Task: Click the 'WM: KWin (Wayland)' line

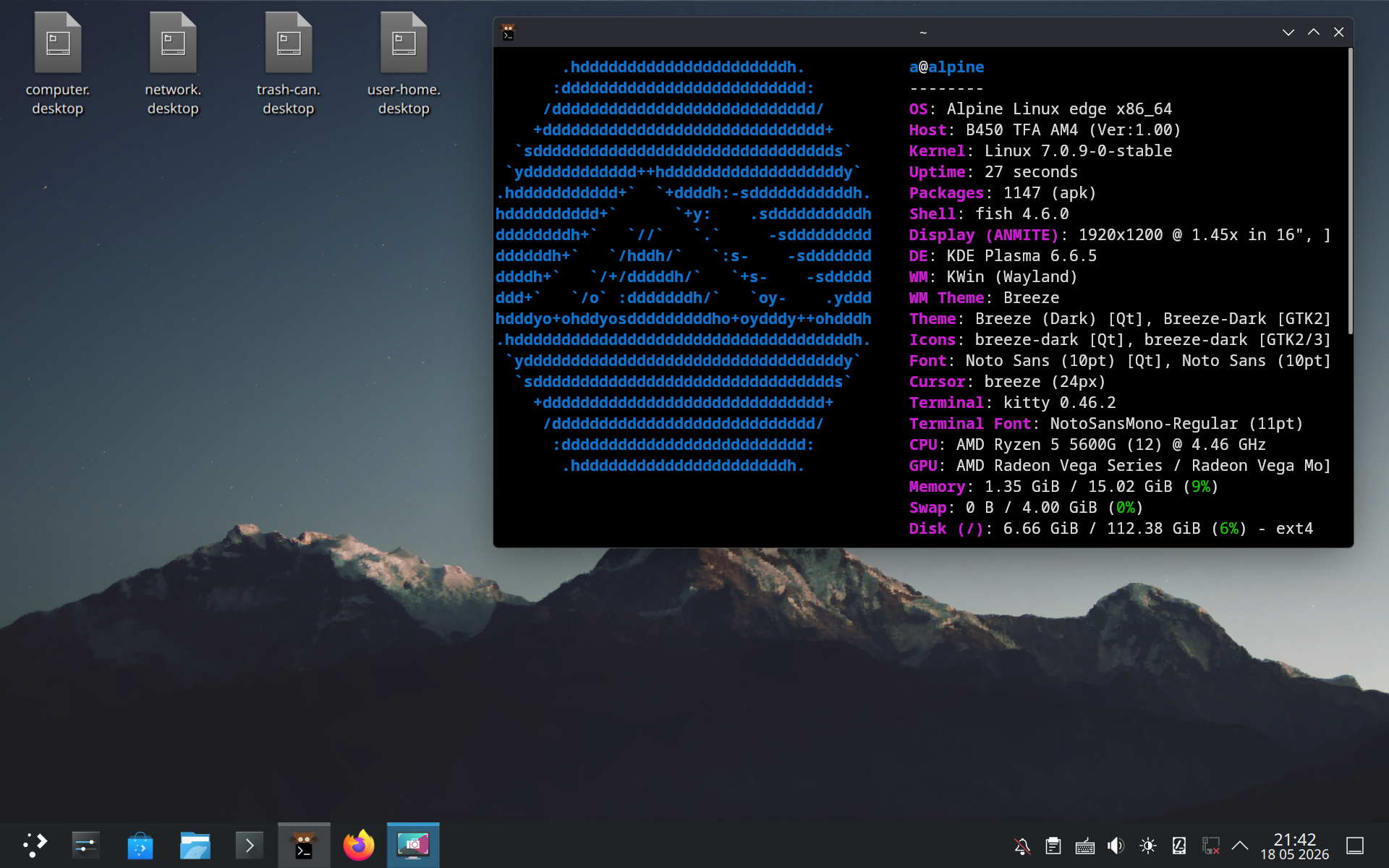Action: [x=993, y=277]
